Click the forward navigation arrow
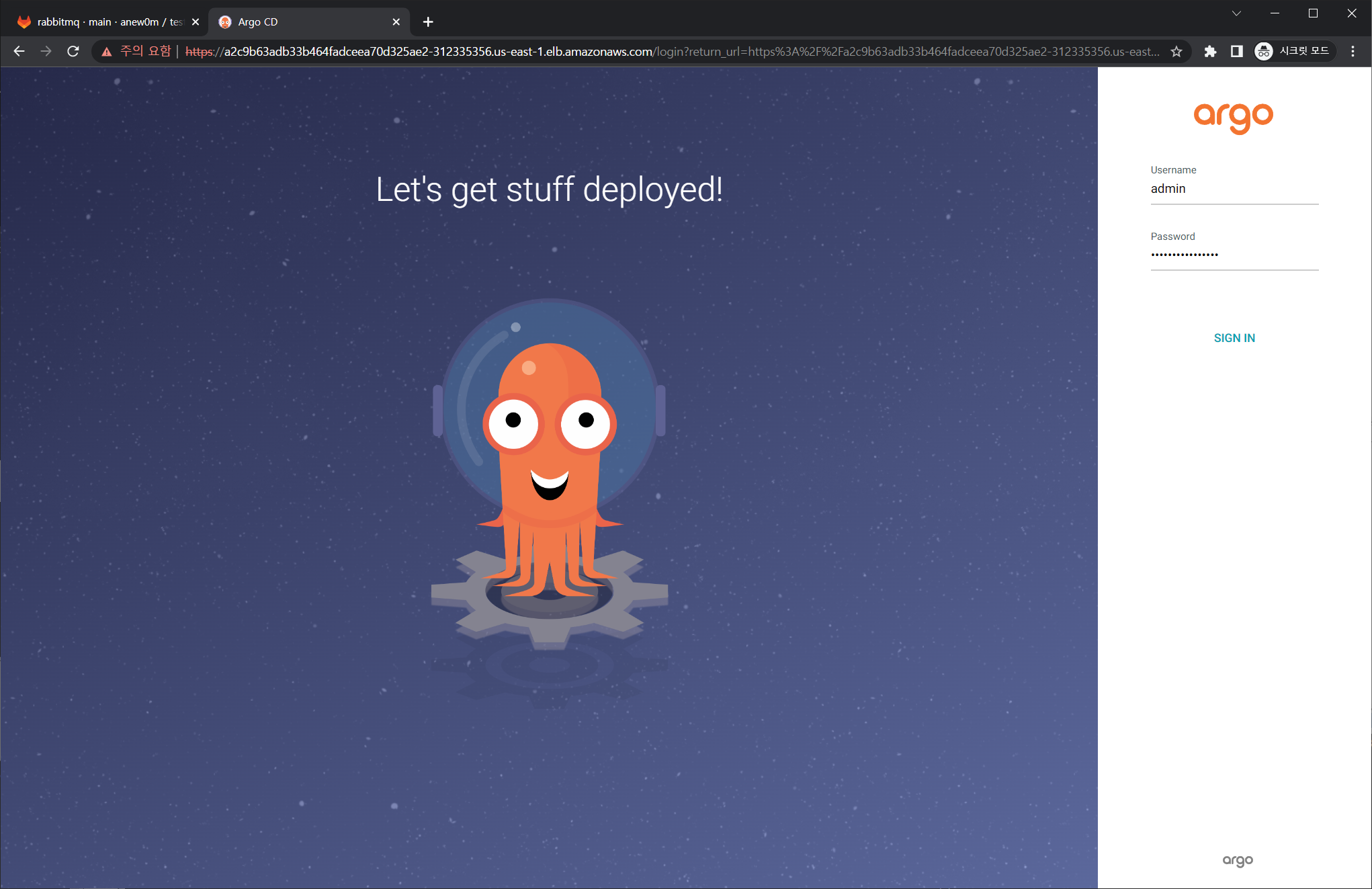The height and width of the screenshot is (889, 1372). point(46,51)
